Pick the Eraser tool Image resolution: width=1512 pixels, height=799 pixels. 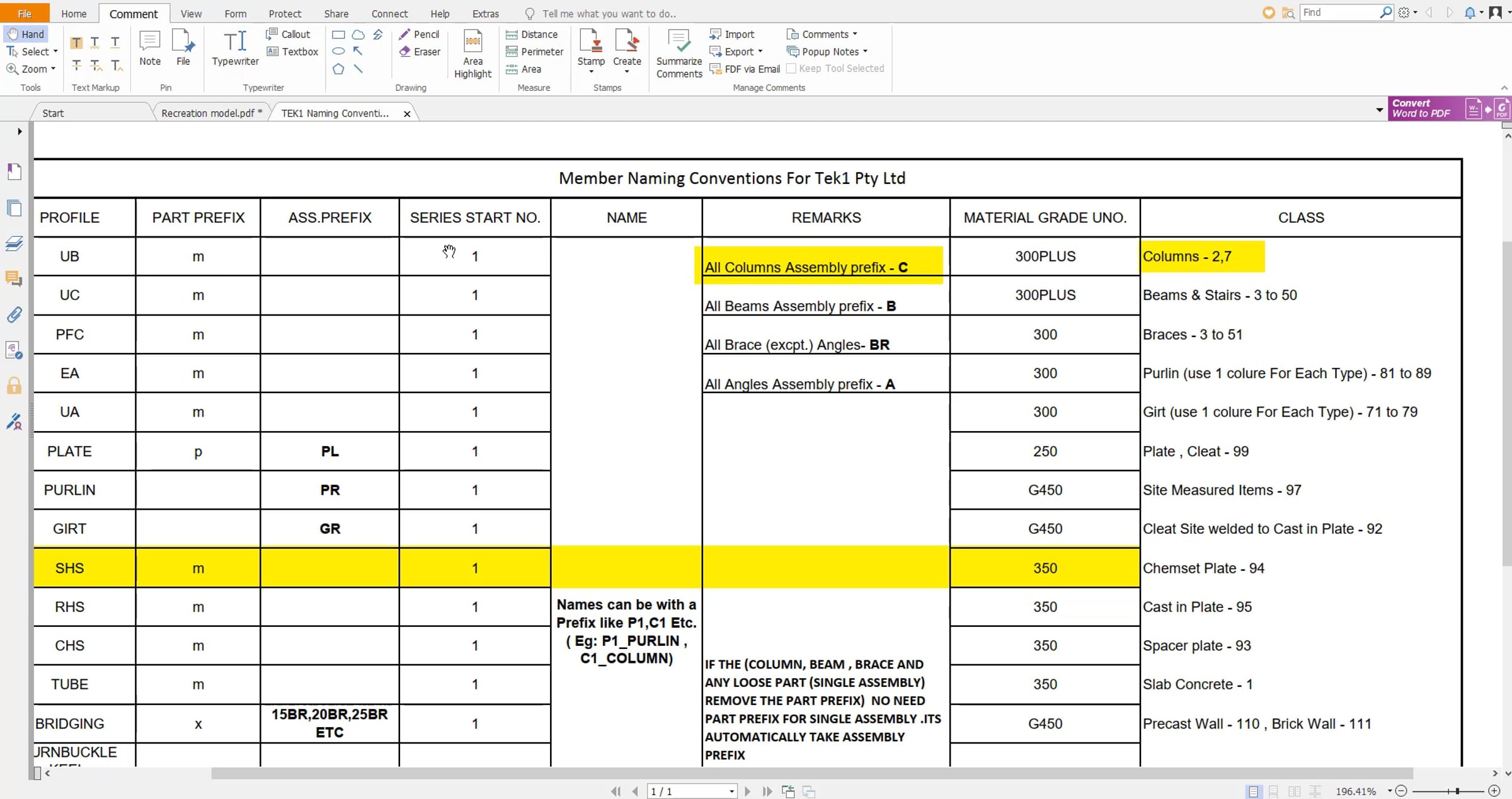(420, 52)
